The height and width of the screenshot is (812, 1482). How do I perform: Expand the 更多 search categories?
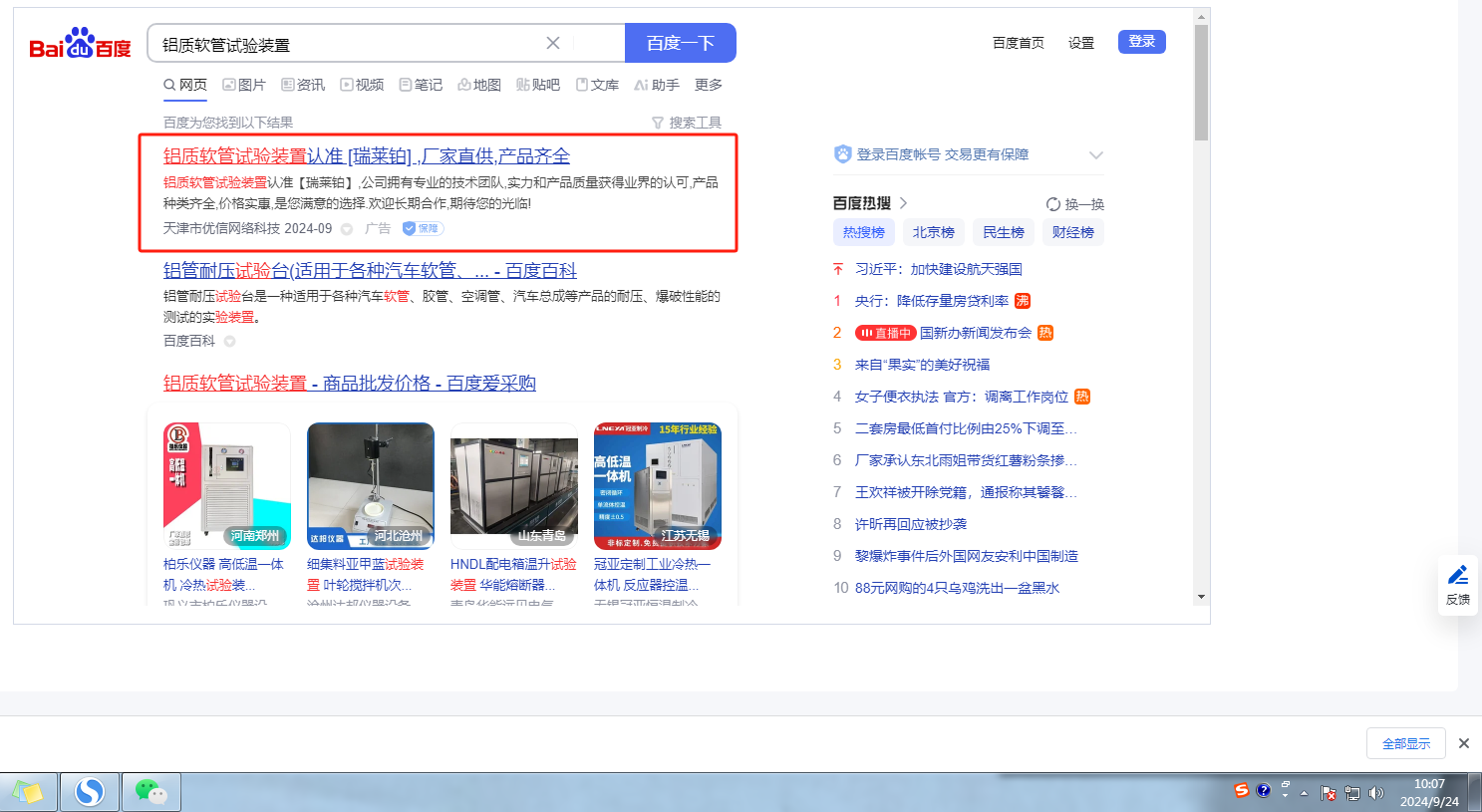[709, 85]
